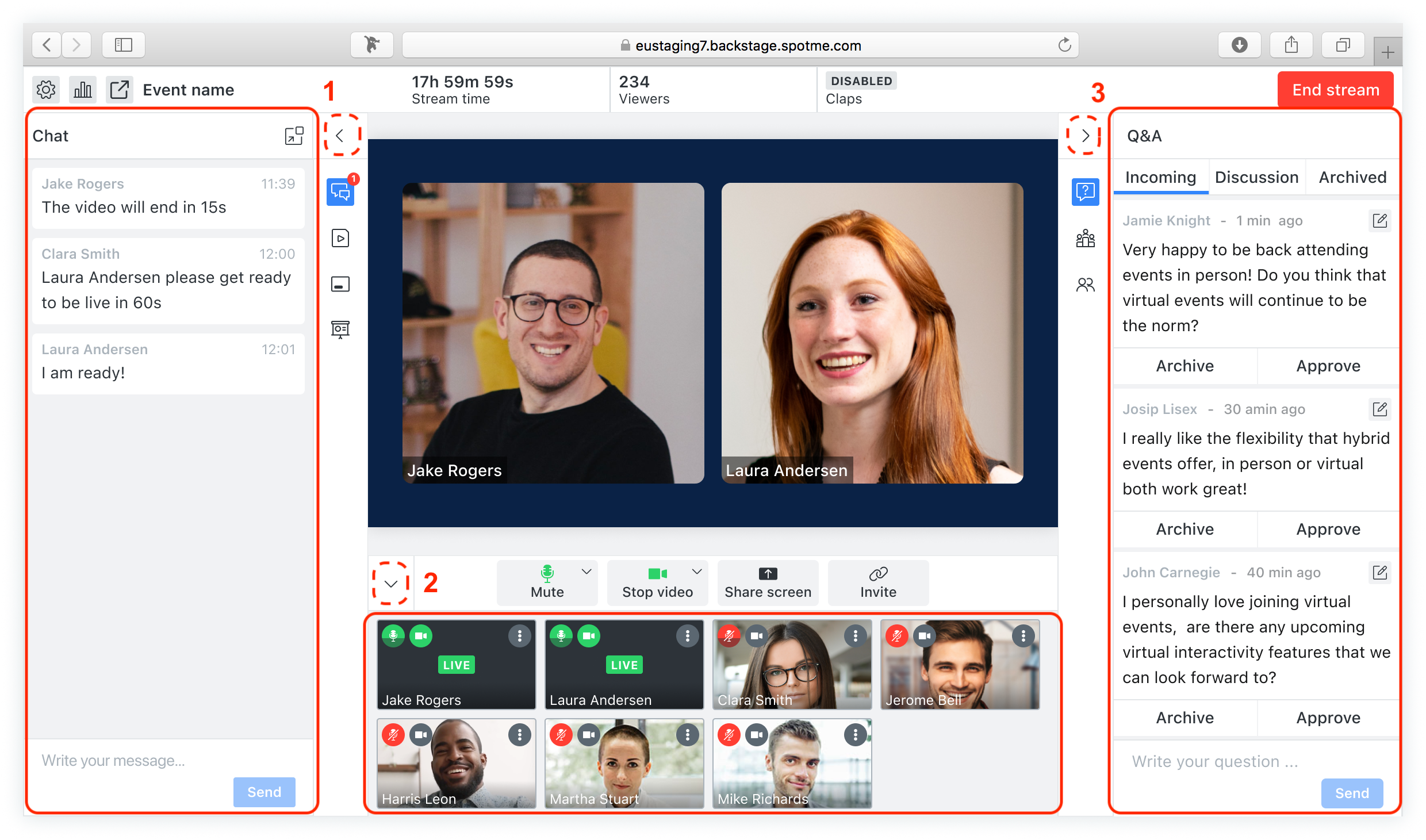This screenshot has height=840, width=1426.
Task: Open the participants sidebar icon
Action: [x=1086, y=285]
